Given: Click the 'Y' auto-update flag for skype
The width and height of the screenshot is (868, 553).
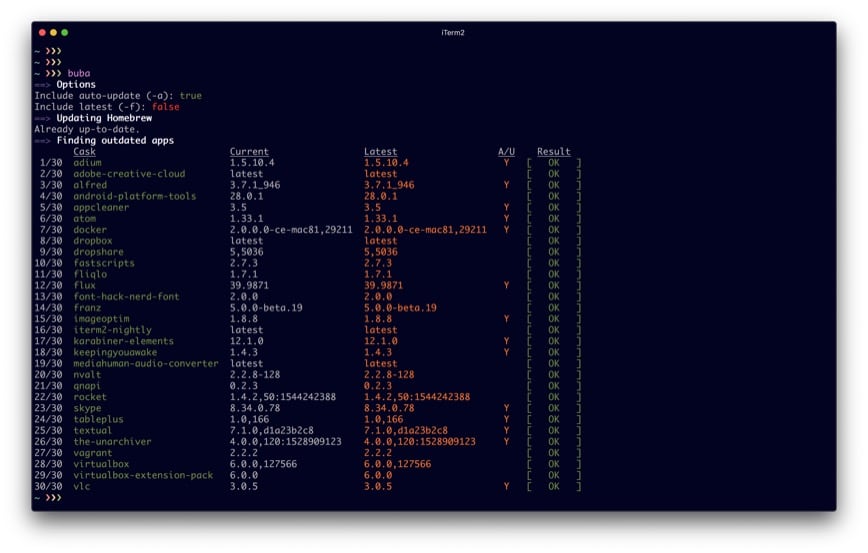Looking at the screenshot, I should pos(506,408).
